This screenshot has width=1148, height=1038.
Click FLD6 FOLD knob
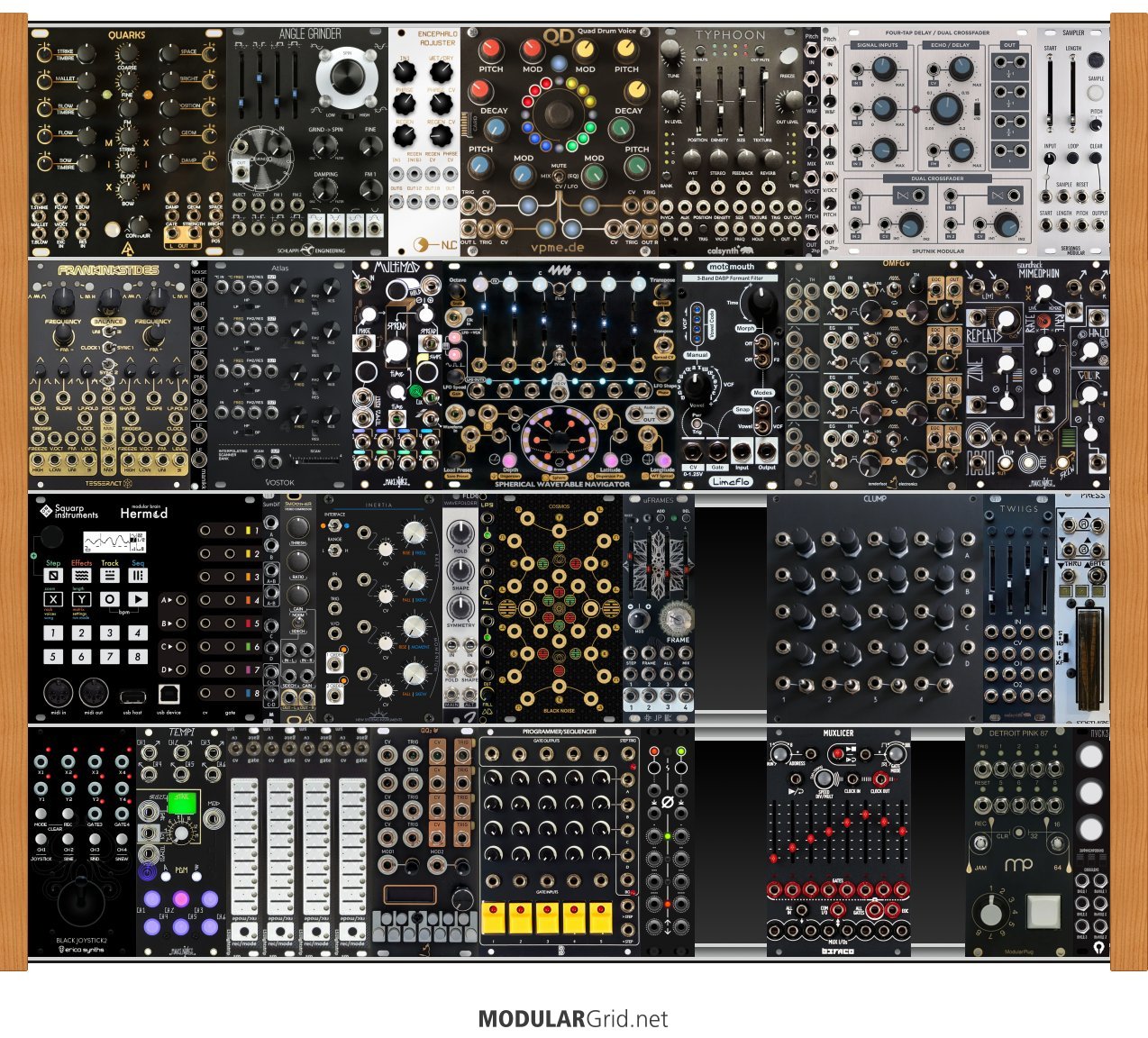(460, 534)
